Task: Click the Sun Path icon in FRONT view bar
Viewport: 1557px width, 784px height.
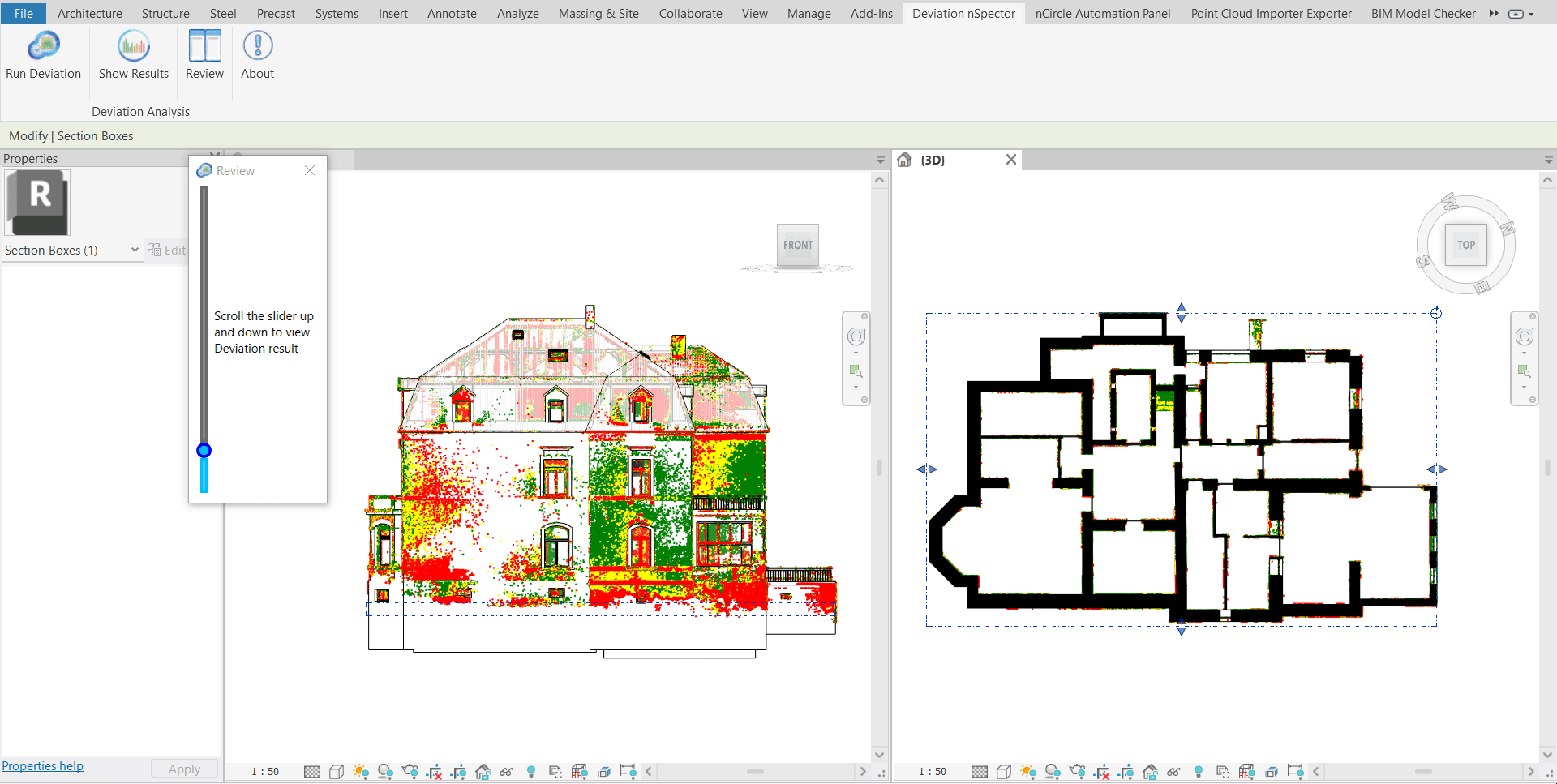Action: coord(361,772)
